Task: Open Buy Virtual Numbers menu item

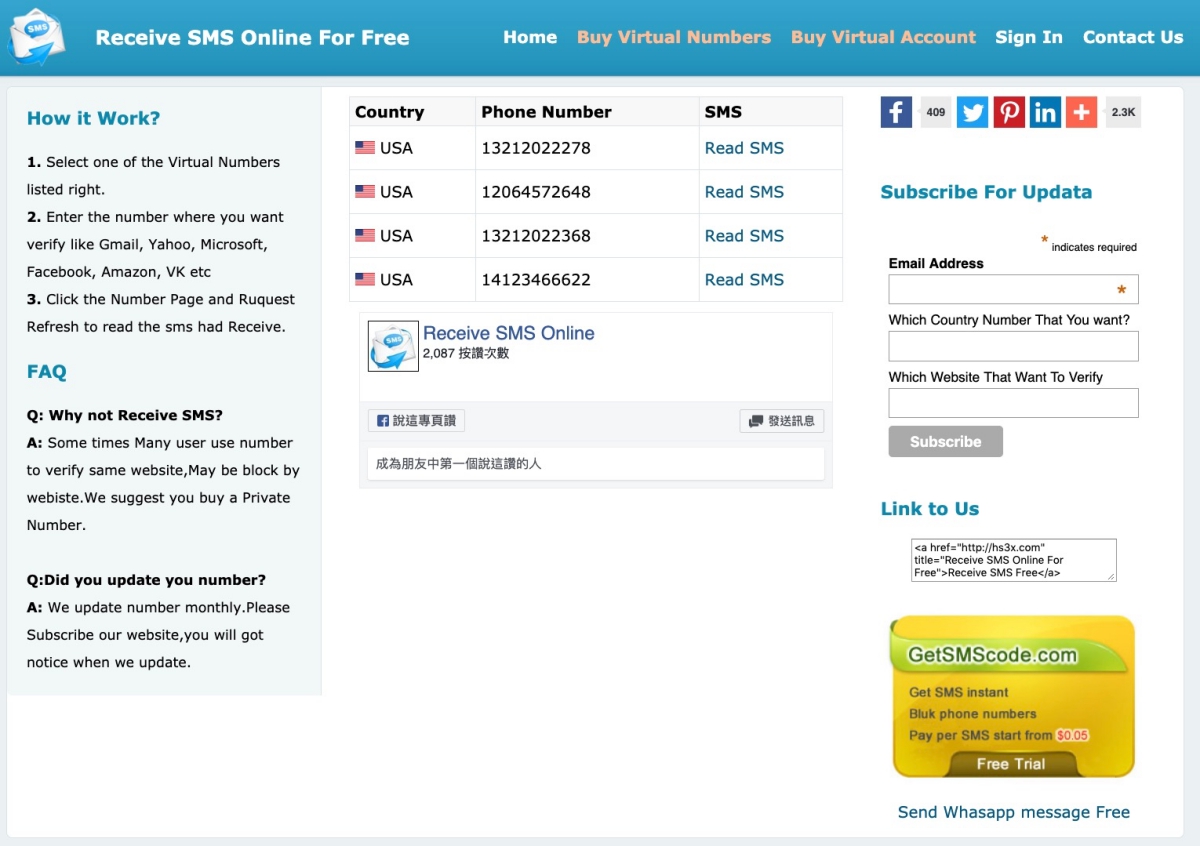Action: (x=674, y=37)
